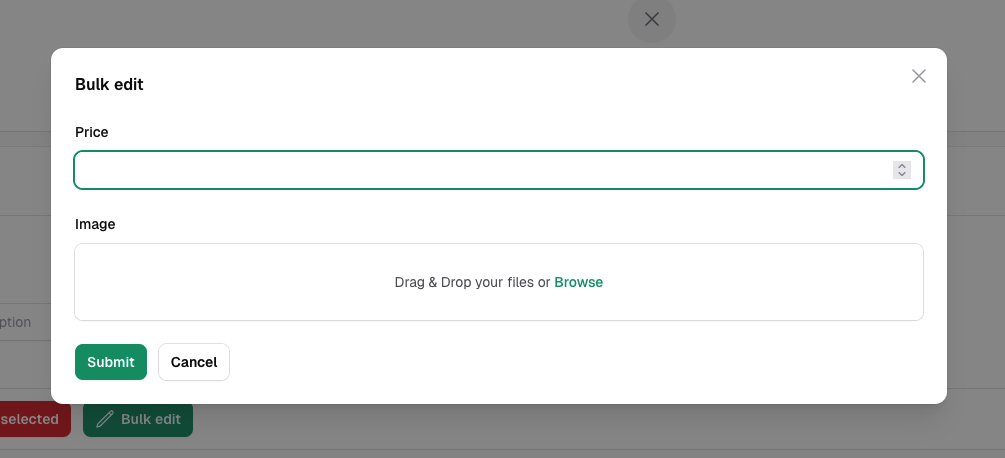Click the "Price" field label
The width and height of the screenshot is (1005, 458).
(x=92, y=132)
